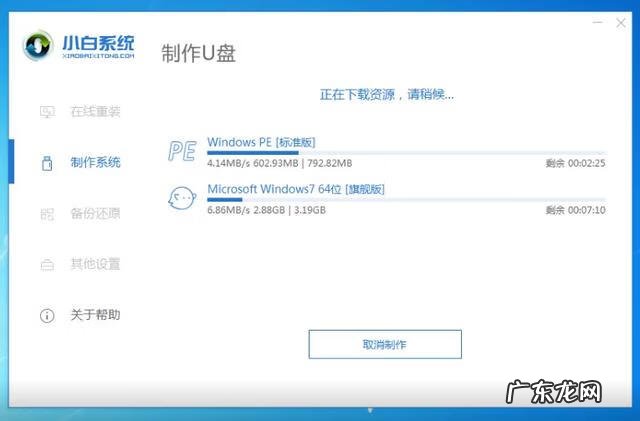
Task: Minimize the 小白系统 window
Action: tap(598, 22)
